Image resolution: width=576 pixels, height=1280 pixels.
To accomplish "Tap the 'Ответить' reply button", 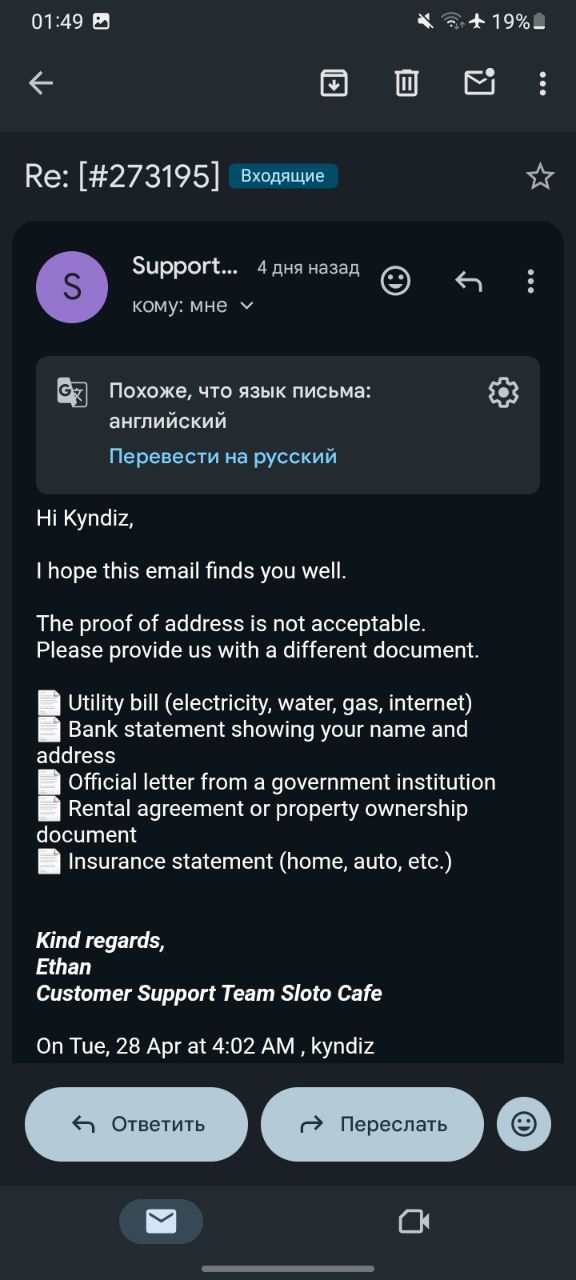I will coord(136,1124).
